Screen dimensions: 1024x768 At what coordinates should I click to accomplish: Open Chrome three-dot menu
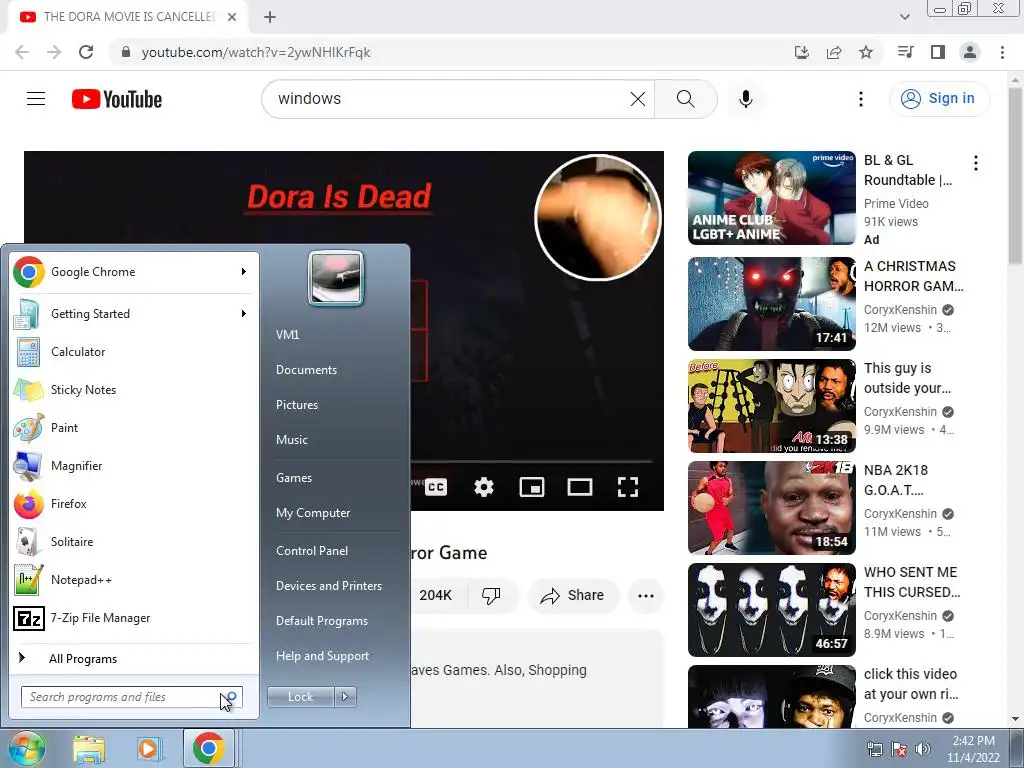1002,52
